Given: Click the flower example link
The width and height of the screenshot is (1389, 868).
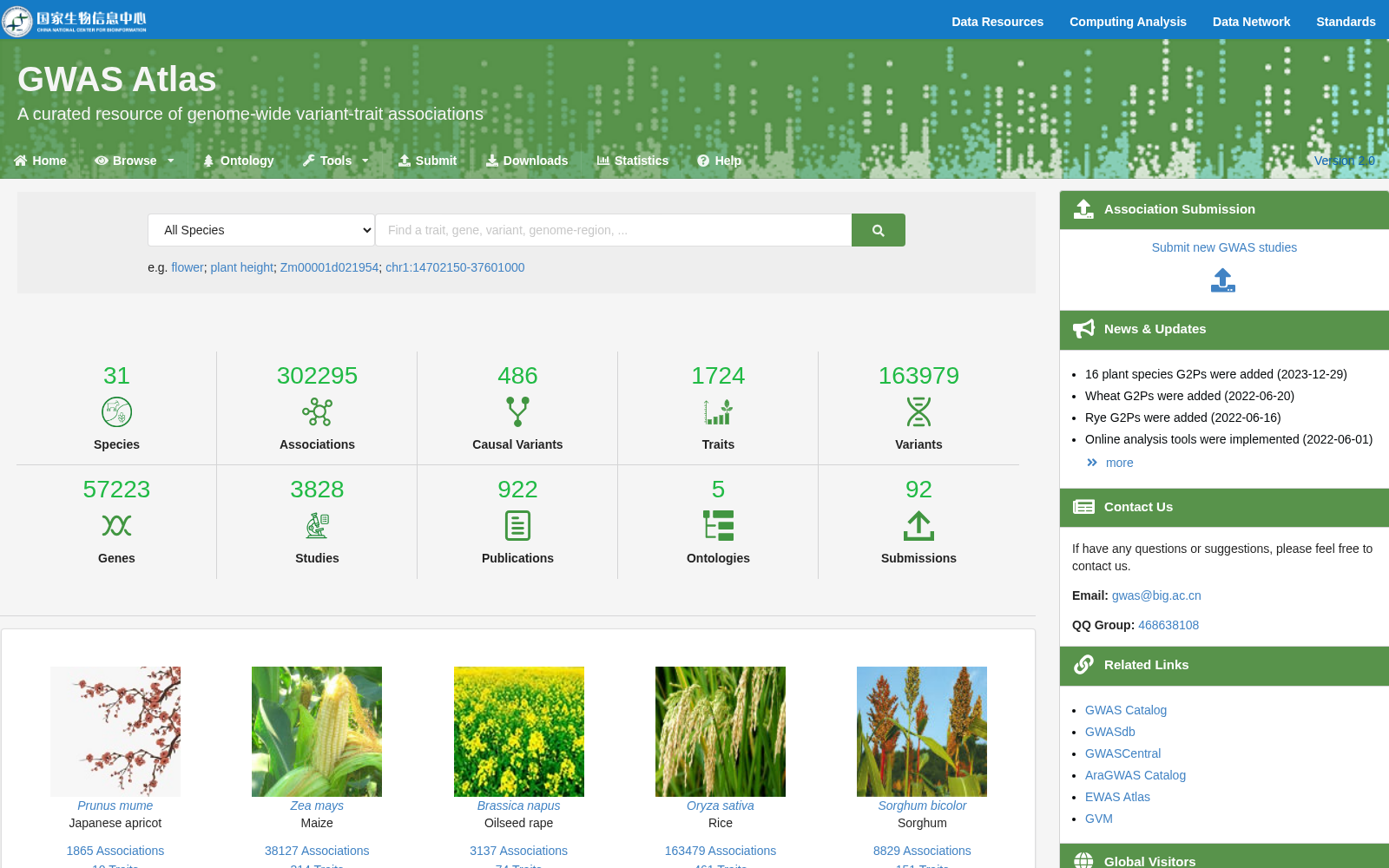Looking at the screenshot, I should (188, 267).
